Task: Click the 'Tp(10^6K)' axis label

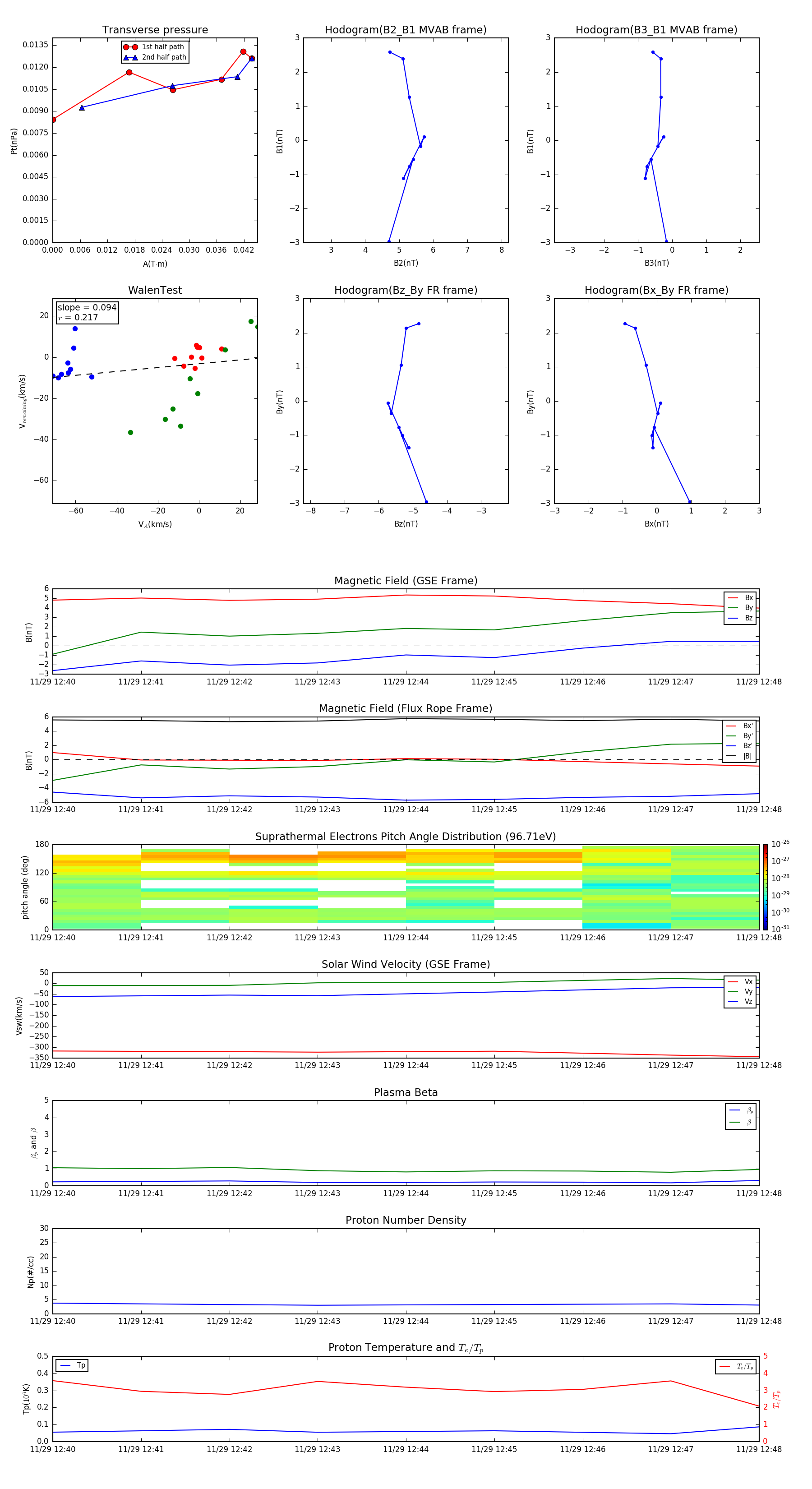Action: click(x=26, y=1399)
